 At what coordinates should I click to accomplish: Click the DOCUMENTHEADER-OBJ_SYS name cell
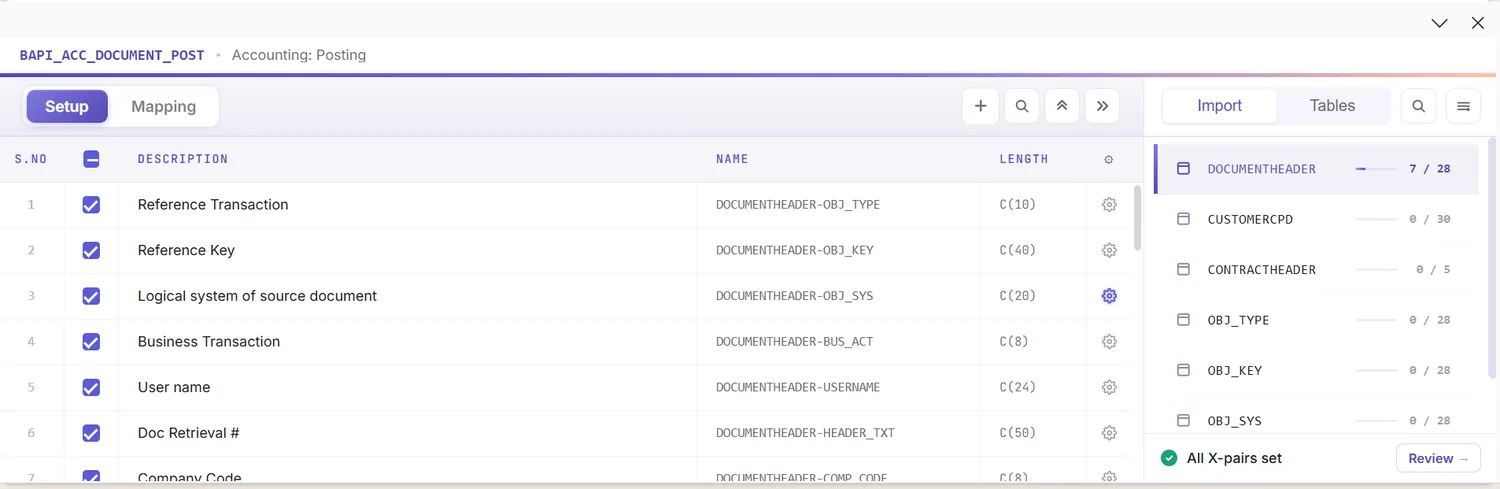tap(795, 296)
